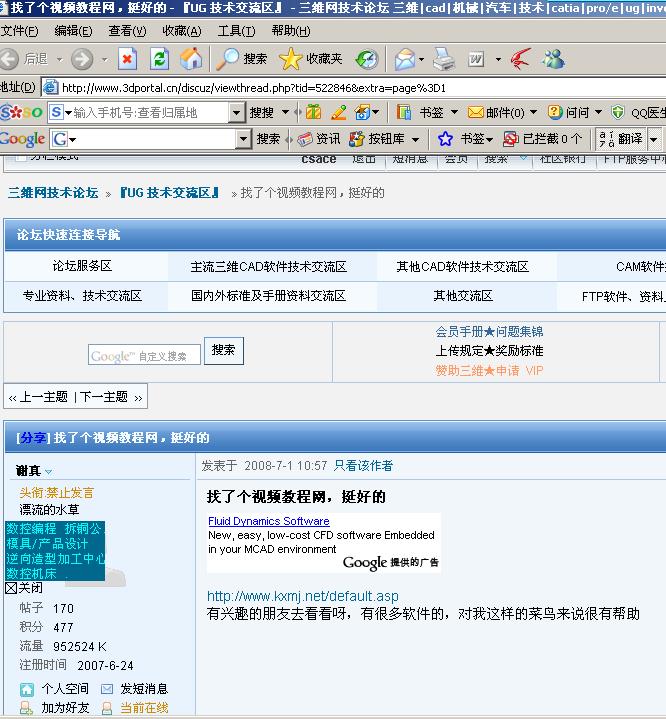Click the browser address bar URL field
Viewport: 666px width, 719px height.
[353, 88]
